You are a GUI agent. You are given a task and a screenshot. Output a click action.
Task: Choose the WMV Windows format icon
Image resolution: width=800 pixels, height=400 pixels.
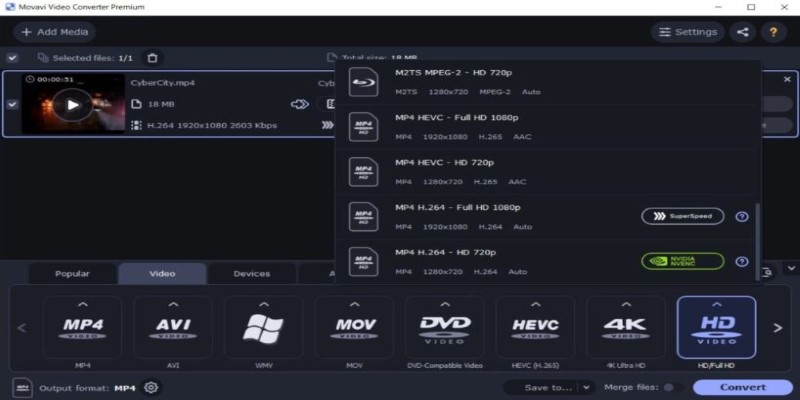[x=263, y=327]
